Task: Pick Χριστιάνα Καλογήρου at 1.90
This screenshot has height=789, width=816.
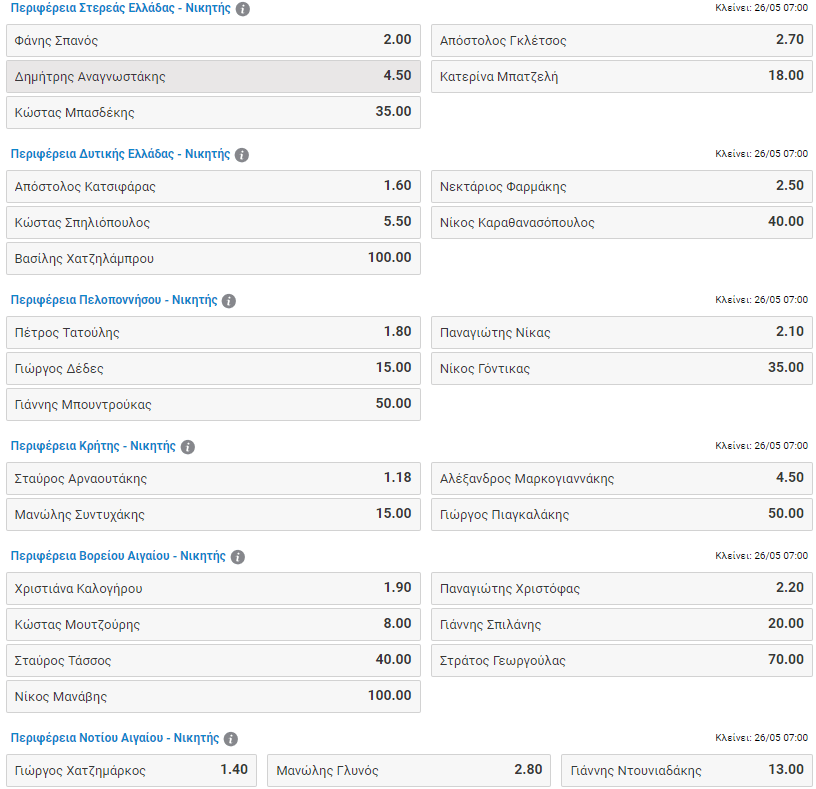Action: coord(213,589)
